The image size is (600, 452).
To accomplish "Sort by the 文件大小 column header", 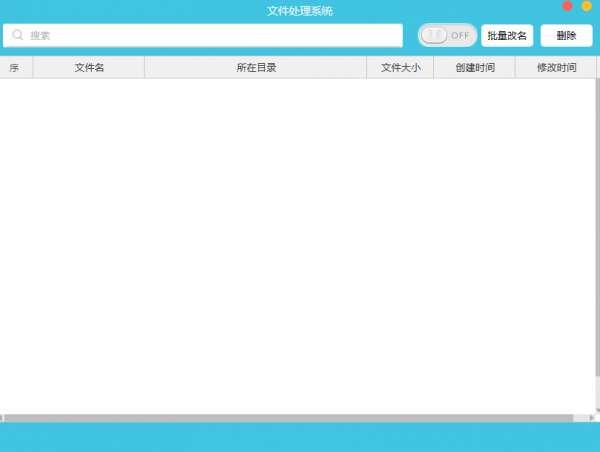I will (x=400, y=68).
